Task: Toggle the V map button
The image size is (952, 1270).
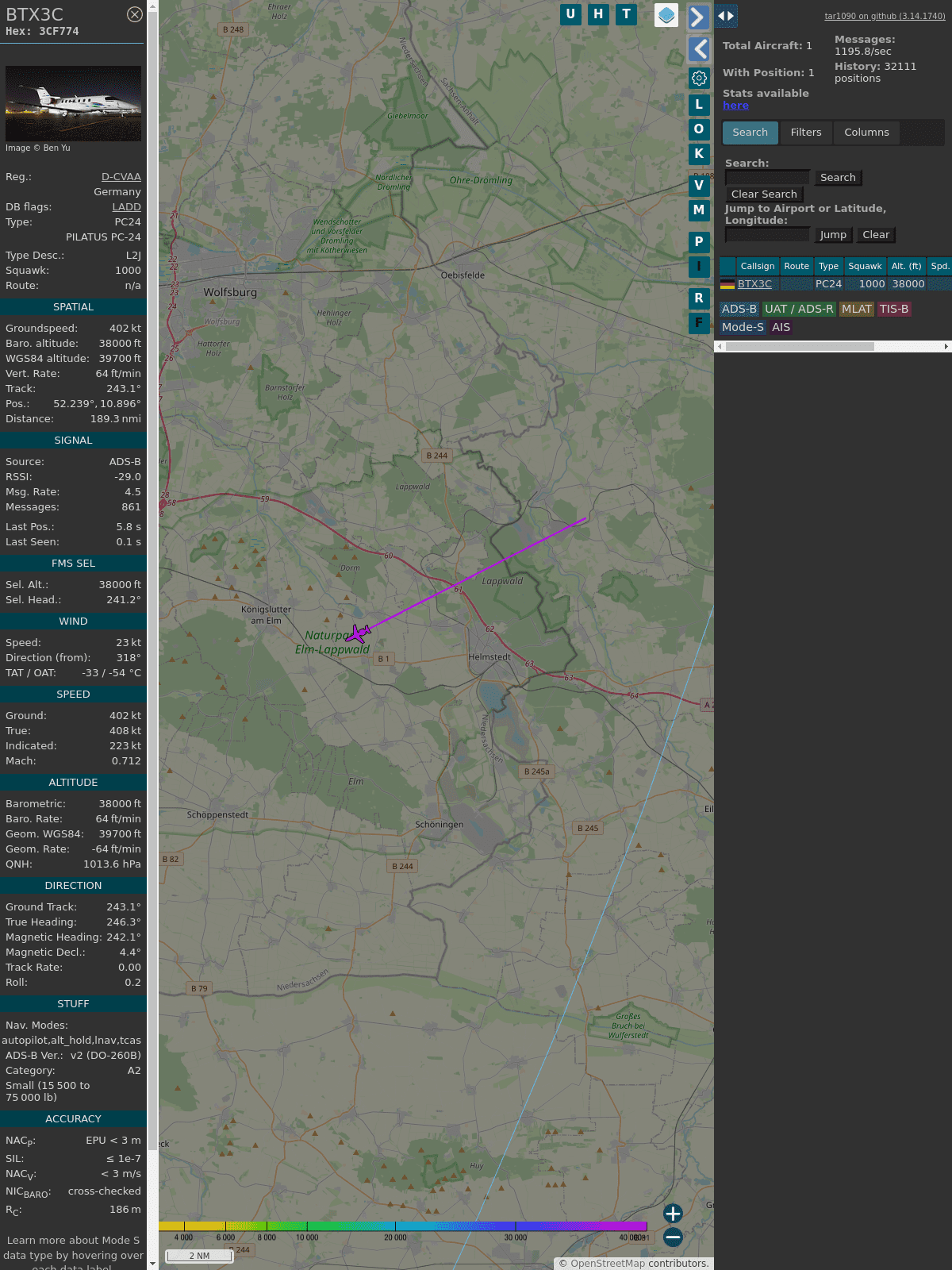Action: tap(699, 186)
